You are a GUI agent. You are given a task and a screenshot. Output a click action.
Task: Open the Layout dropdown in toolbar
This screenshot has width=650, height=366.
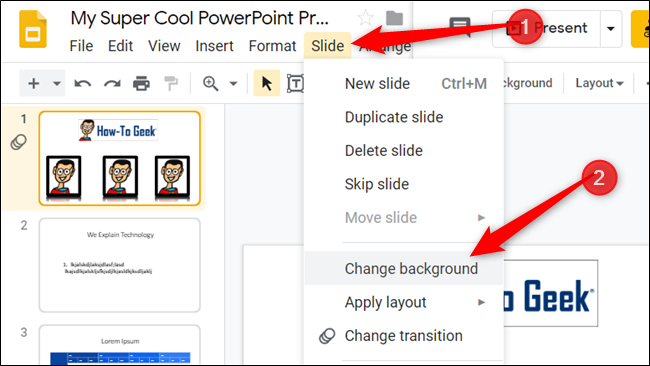[x=599, y=83]
